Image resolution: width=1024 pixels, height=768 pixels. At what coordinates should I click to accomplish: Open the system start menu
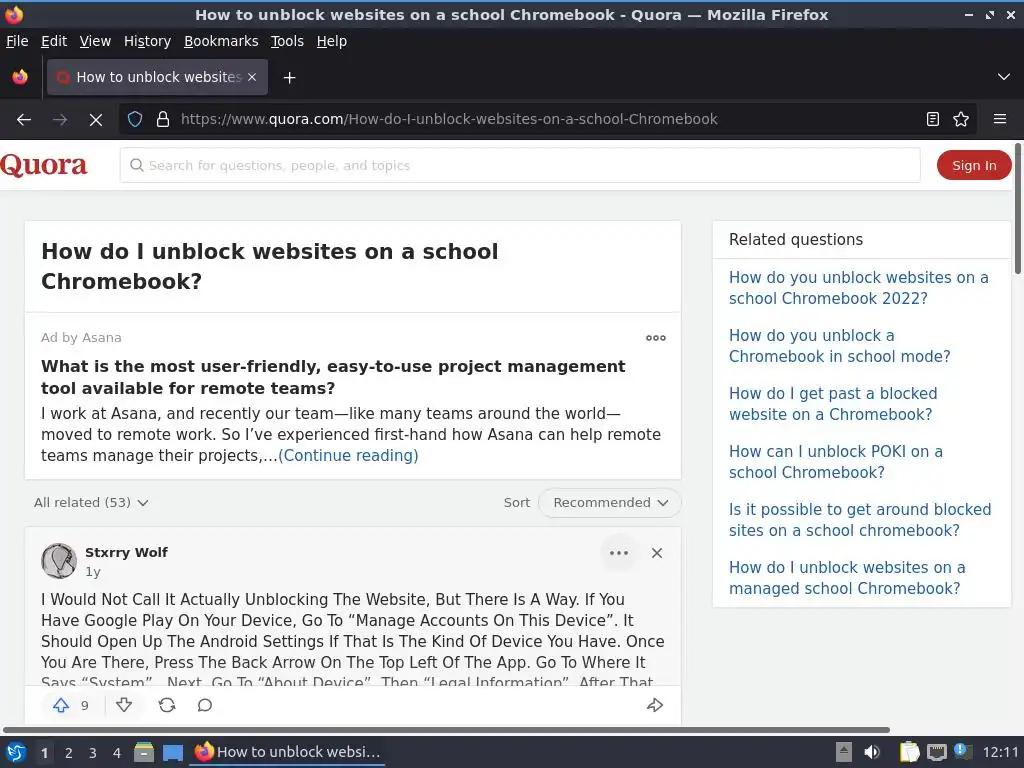click(x=16, y=752)
